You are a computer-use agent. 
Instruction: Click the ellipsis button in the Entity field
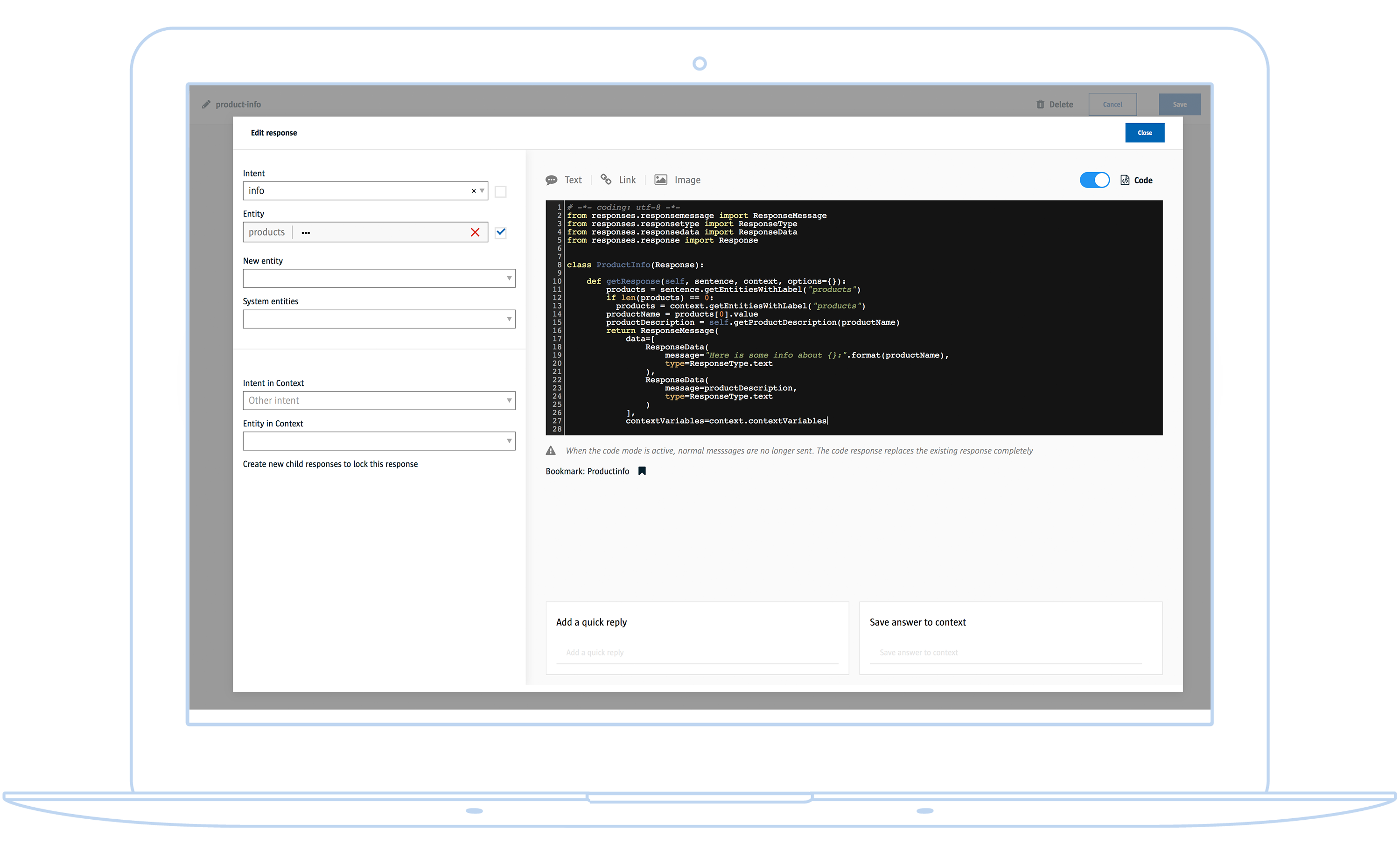306,232
